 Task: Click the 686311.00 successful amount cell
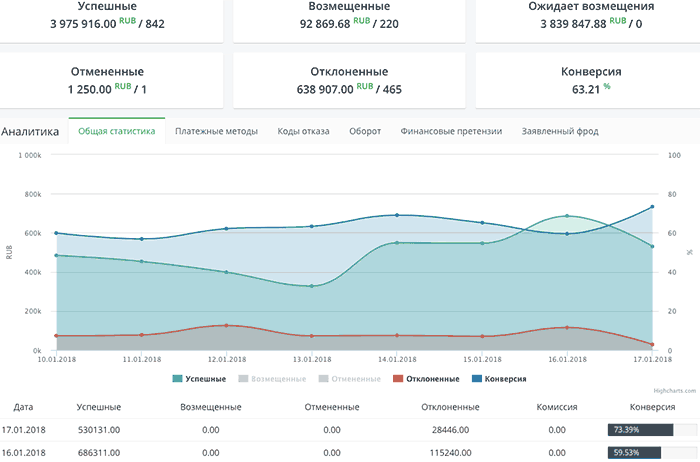(99, 453)
